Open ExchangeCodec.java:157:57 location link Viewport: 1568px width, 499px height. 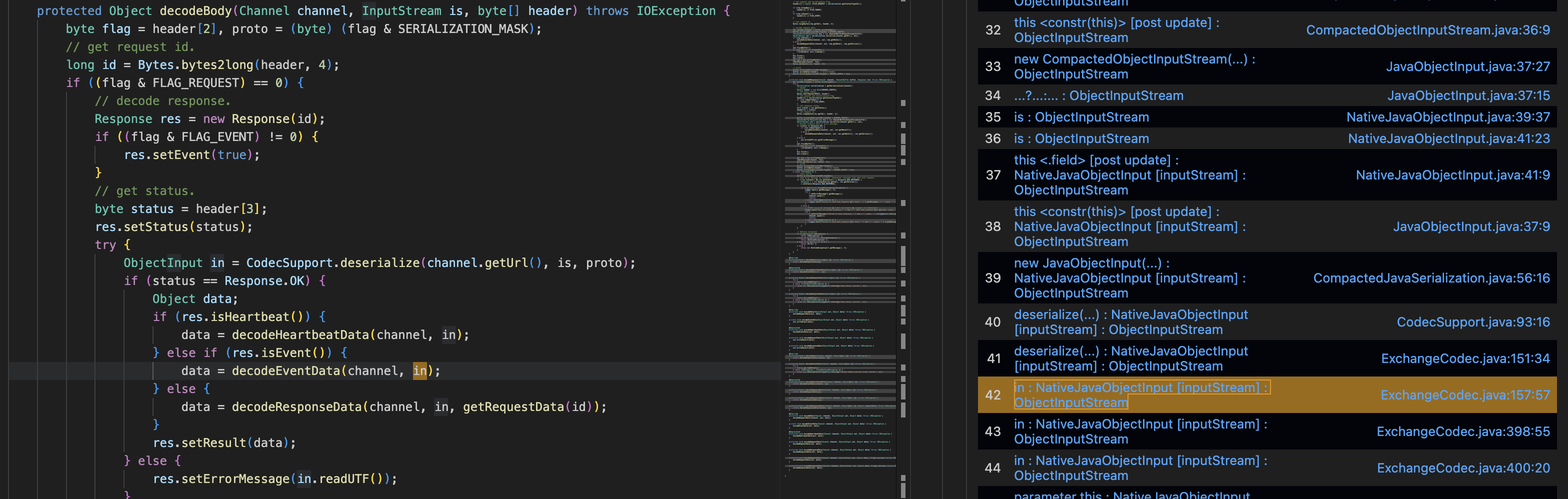click(1465, 395)
